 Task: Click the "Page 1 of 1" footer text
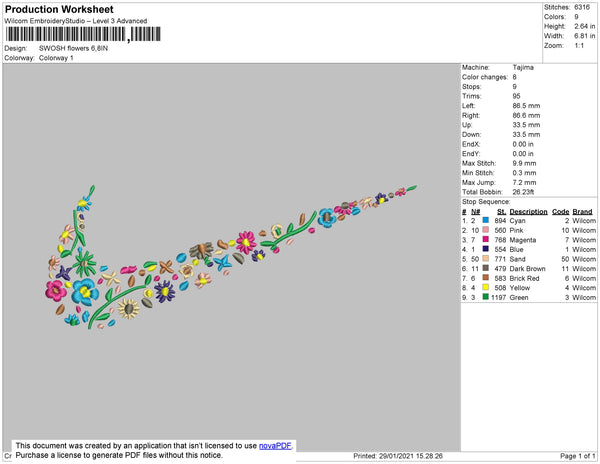pyautogui.click(x=578, y=456)
